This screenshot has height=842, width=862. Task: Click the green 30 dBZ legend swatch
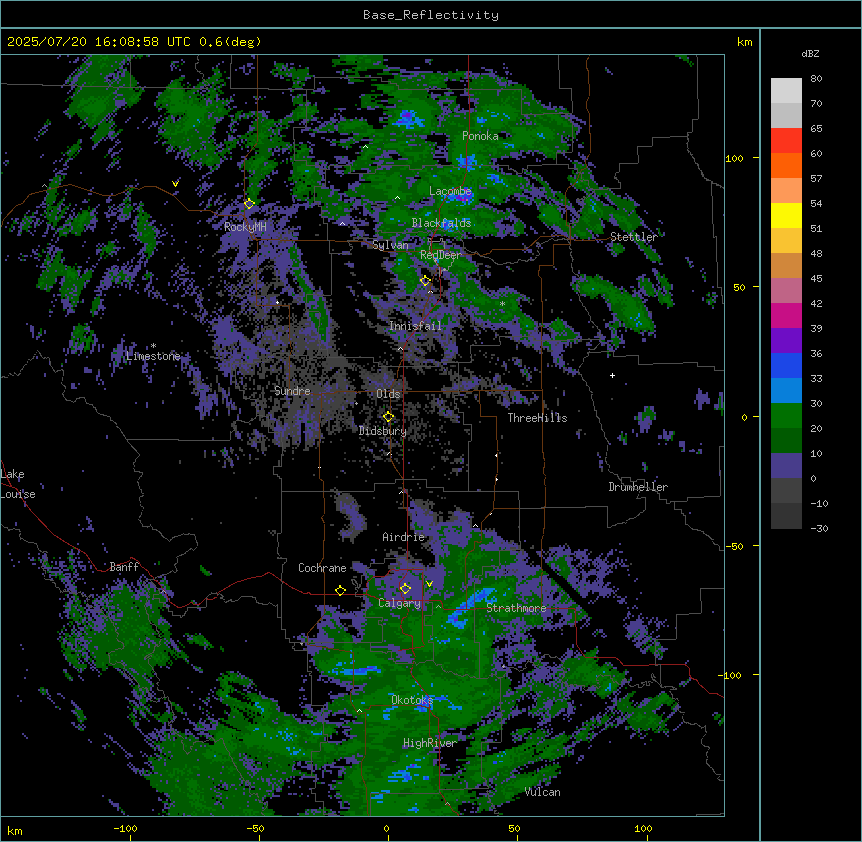pos(786,416)
